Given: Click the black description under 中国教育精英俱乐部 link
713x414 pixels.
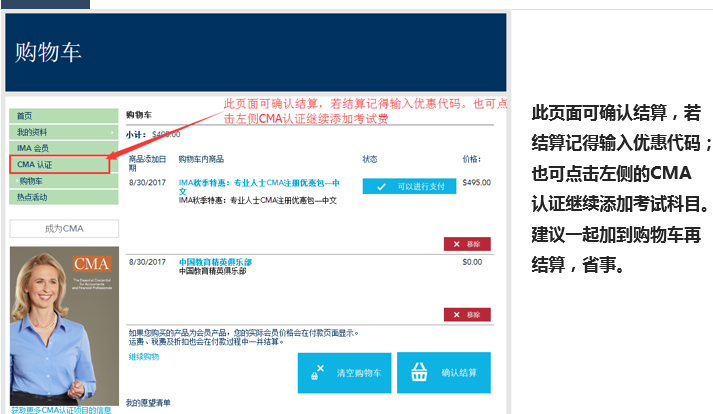Looking at the screenshot, I should point(212,271).
